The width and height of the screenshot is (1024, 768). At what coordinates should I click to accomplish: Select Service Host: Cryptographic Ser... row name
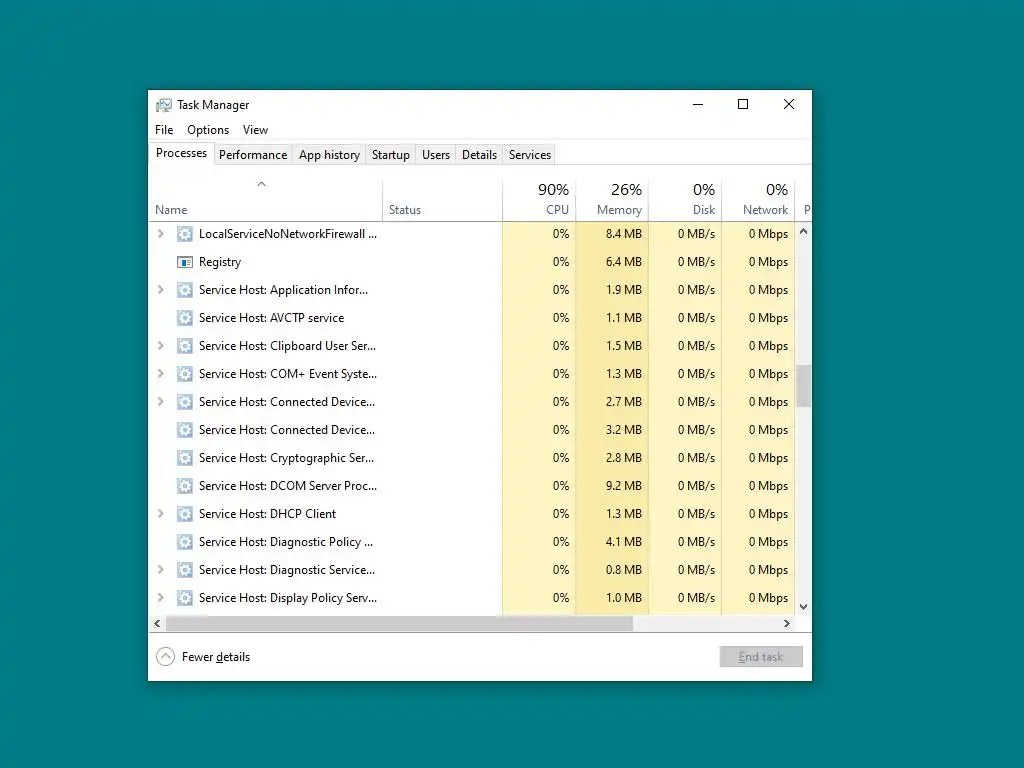[x=287, y=458]
